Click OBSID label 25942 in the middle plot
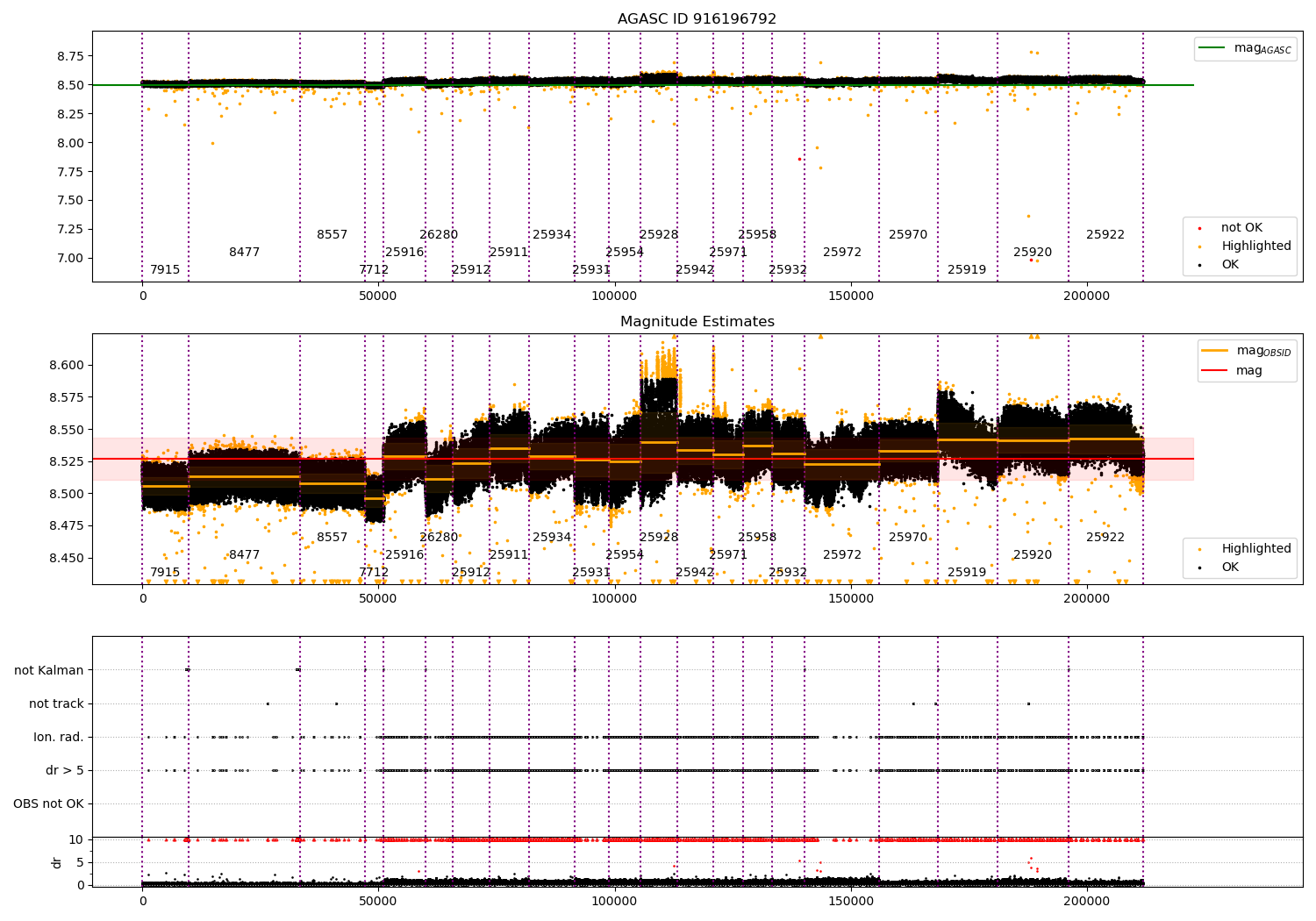 tap(695, 573)
